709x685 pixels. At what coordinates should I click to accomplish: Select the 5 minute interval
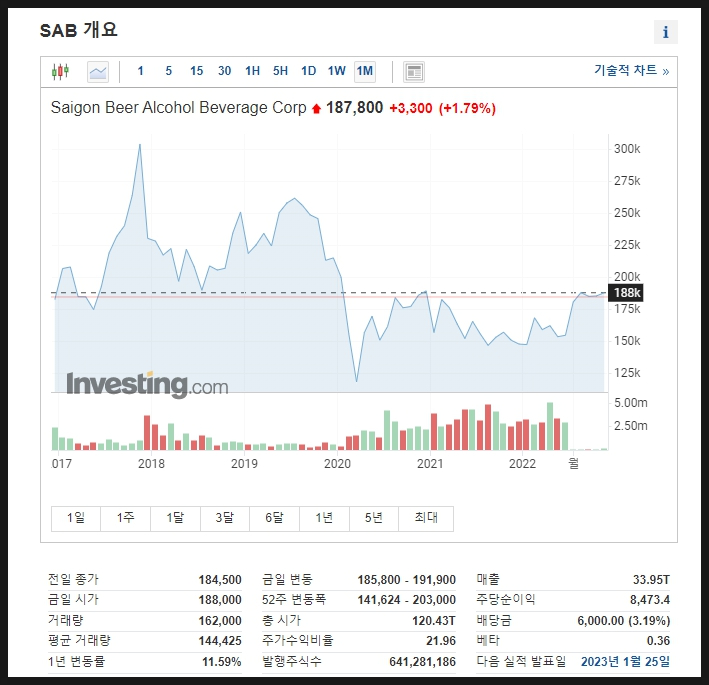pos(168,71)
